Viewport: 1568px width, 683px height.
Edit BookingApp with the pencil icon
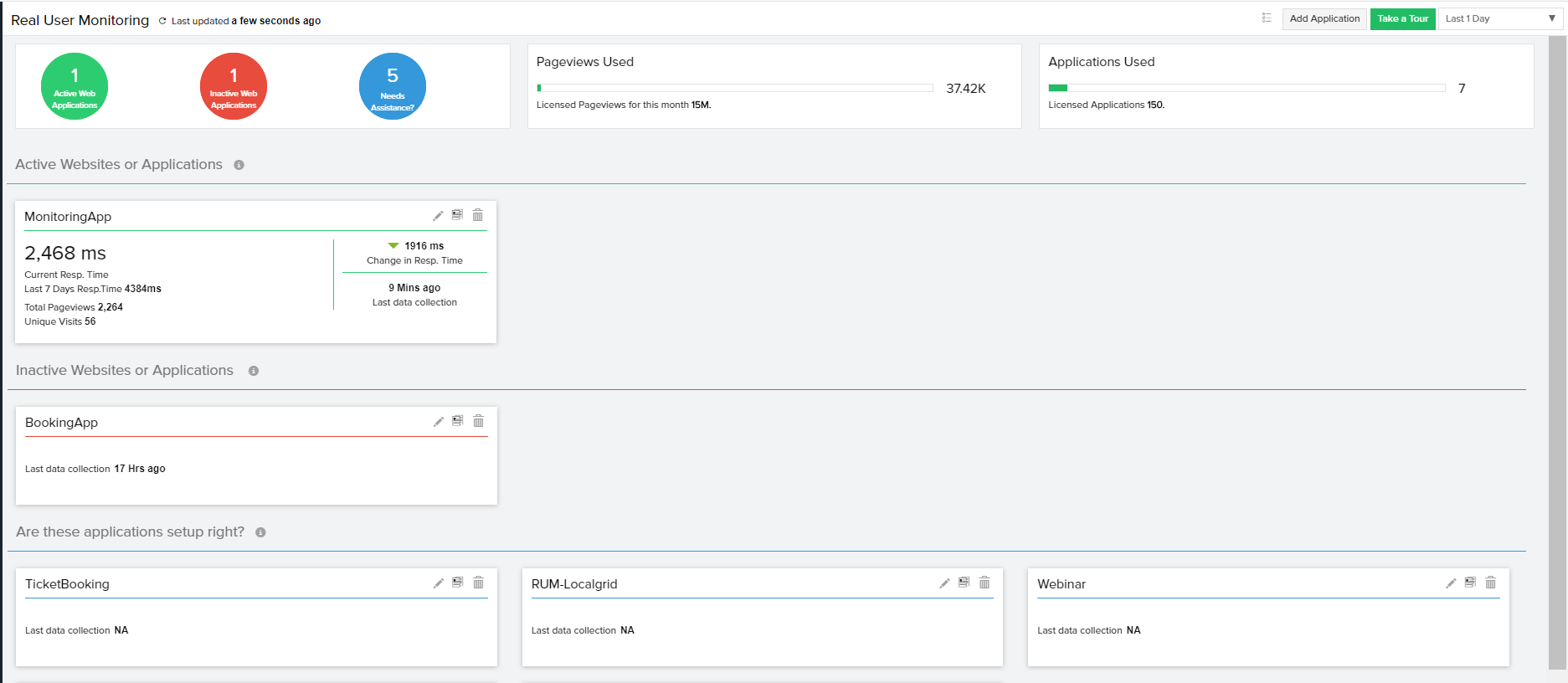[439, 422]
